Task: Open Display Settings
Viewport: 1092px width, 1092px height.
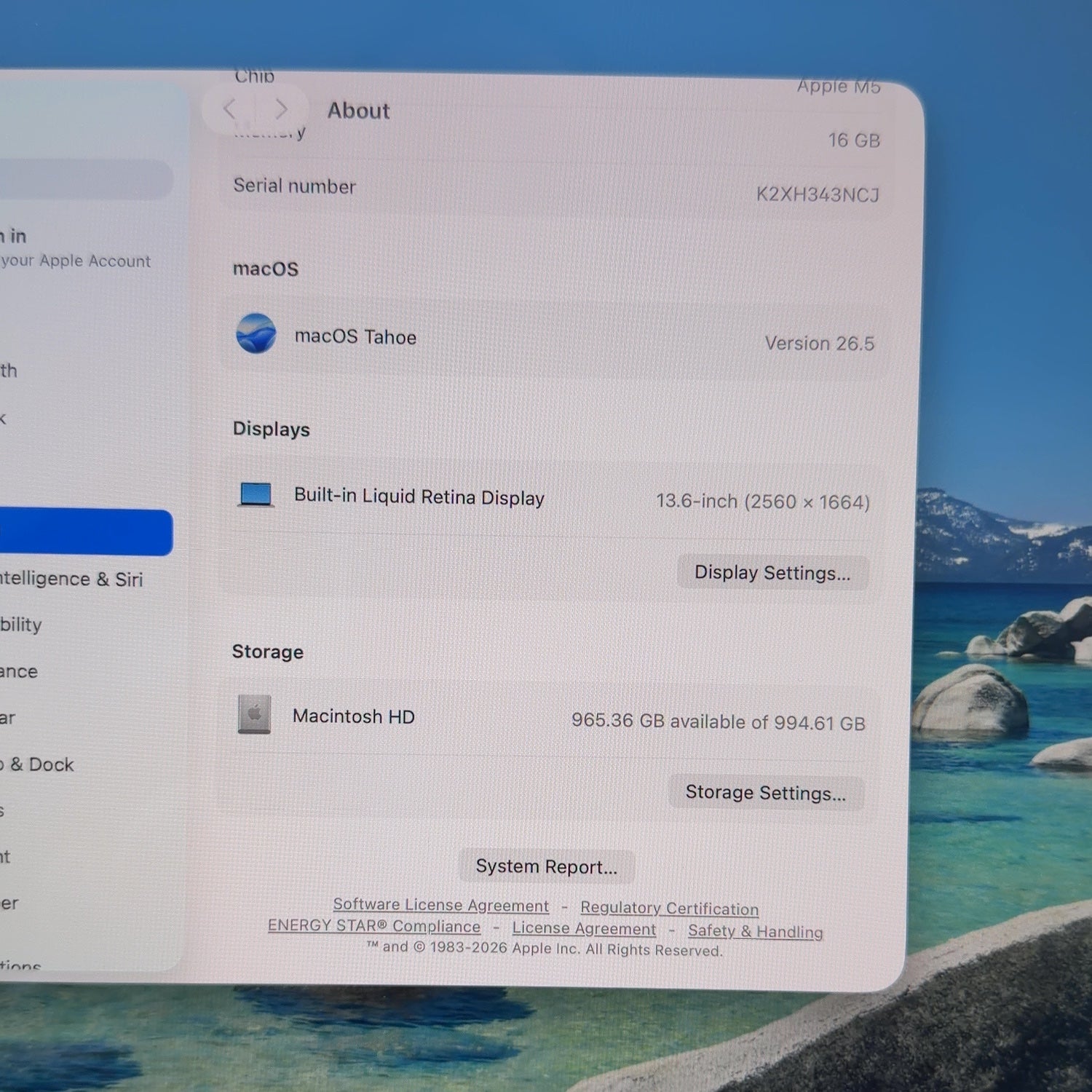Action: tap(772, 573)
